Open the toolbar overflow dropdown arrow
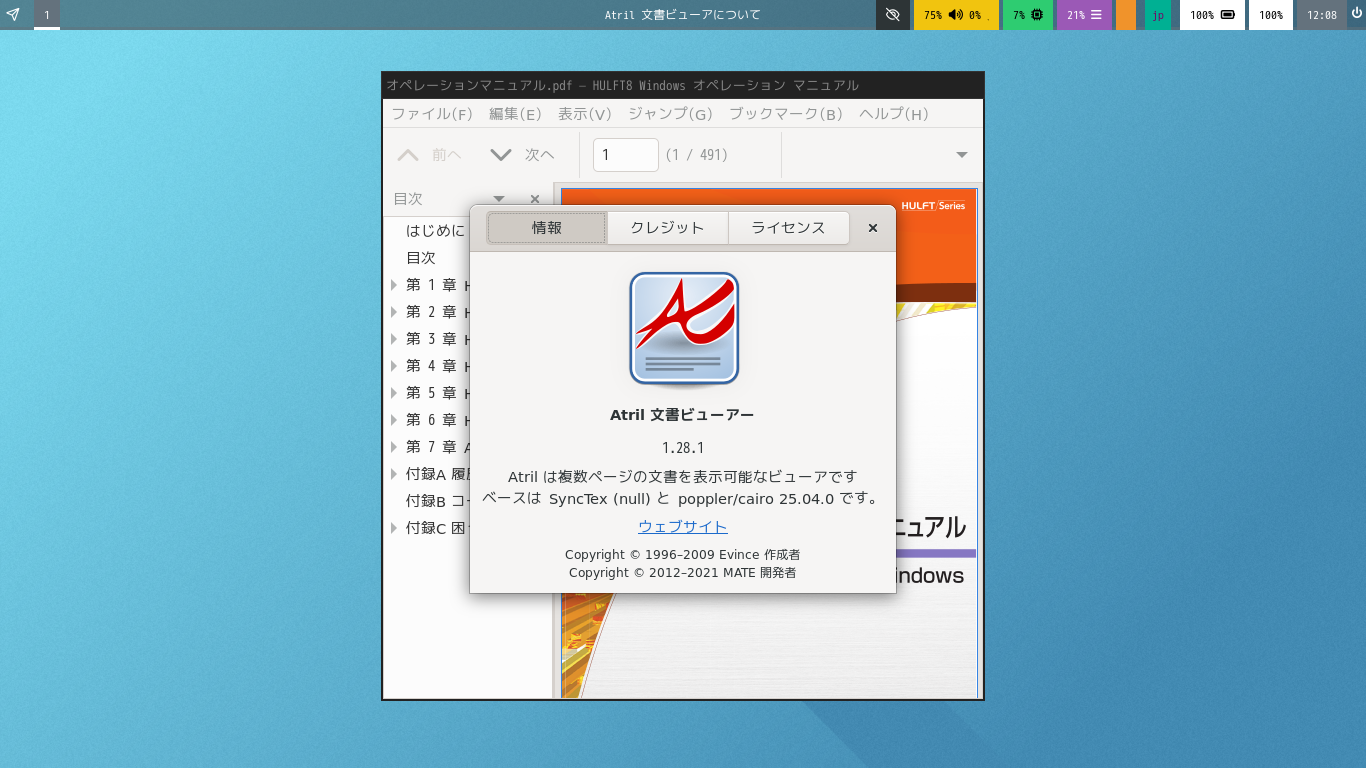The height and width of the screenshot is (768, 1366). [x=962, y=155]
